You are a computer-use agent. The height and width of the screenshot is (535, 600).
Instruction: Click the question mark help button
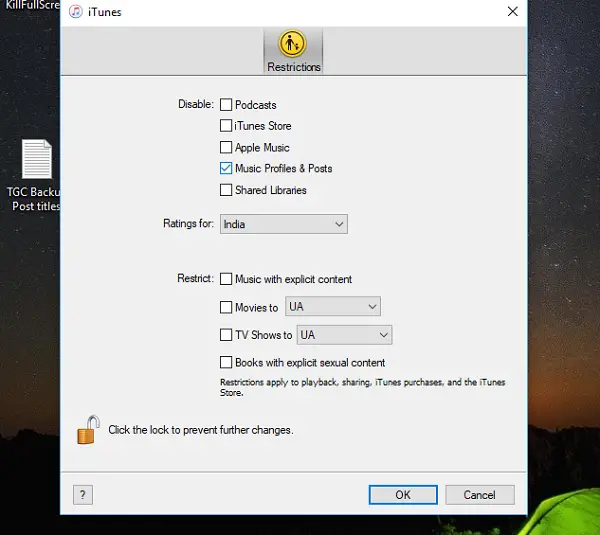(83, 495)
